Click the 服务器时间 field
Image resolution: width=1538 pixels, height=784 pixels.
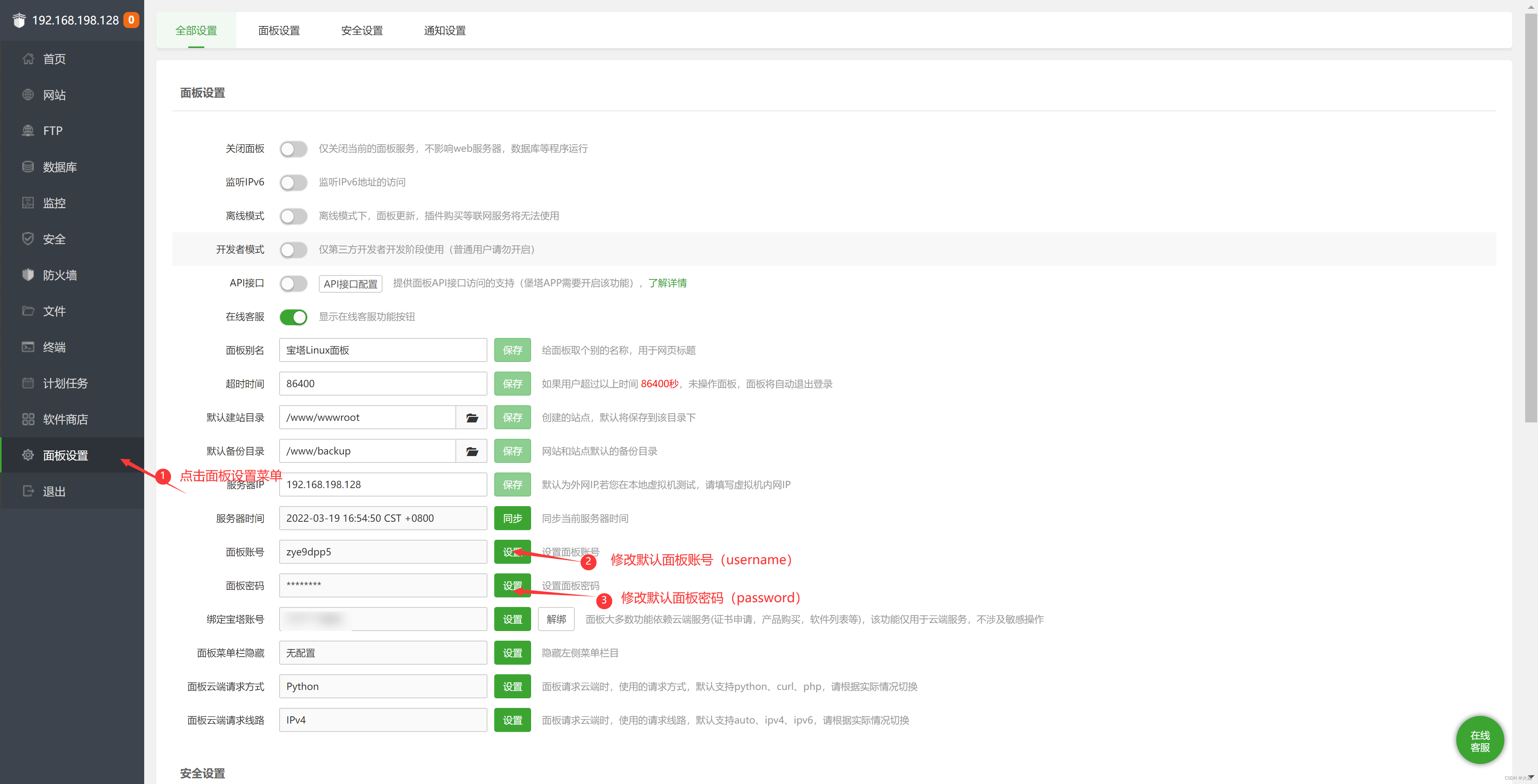pyautogui.click(x=383, y=518)
